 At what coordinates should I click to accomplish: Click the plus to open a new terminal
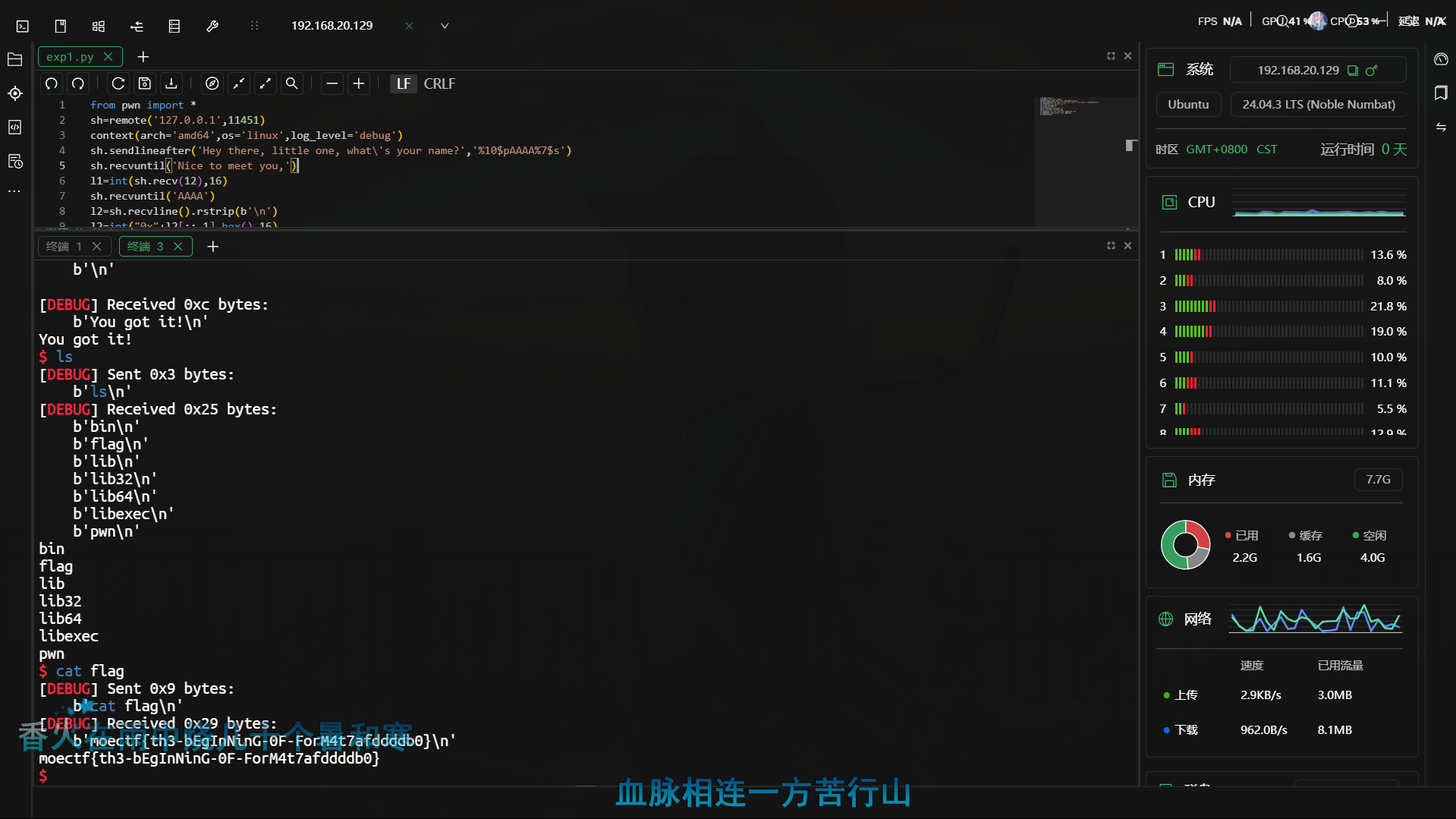coord(212,246)
